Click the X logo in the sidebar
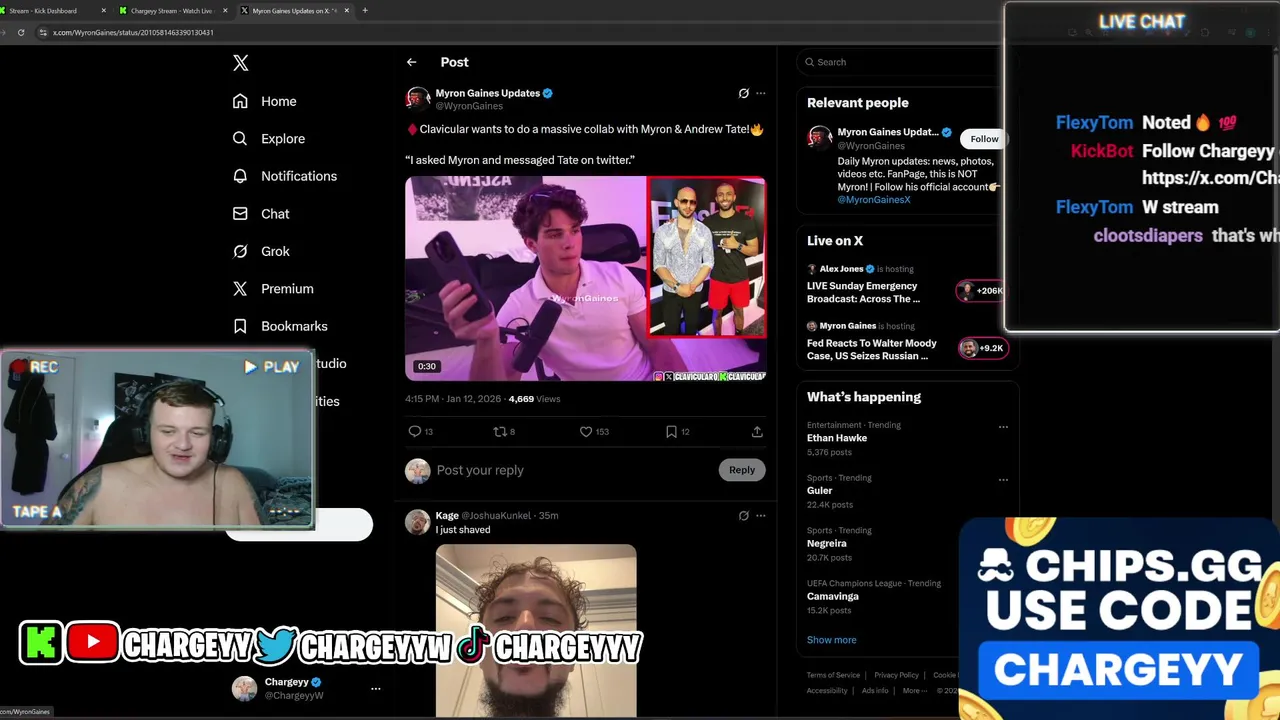The width and height of the screenshot is (1280, 720). click(240, 63)
